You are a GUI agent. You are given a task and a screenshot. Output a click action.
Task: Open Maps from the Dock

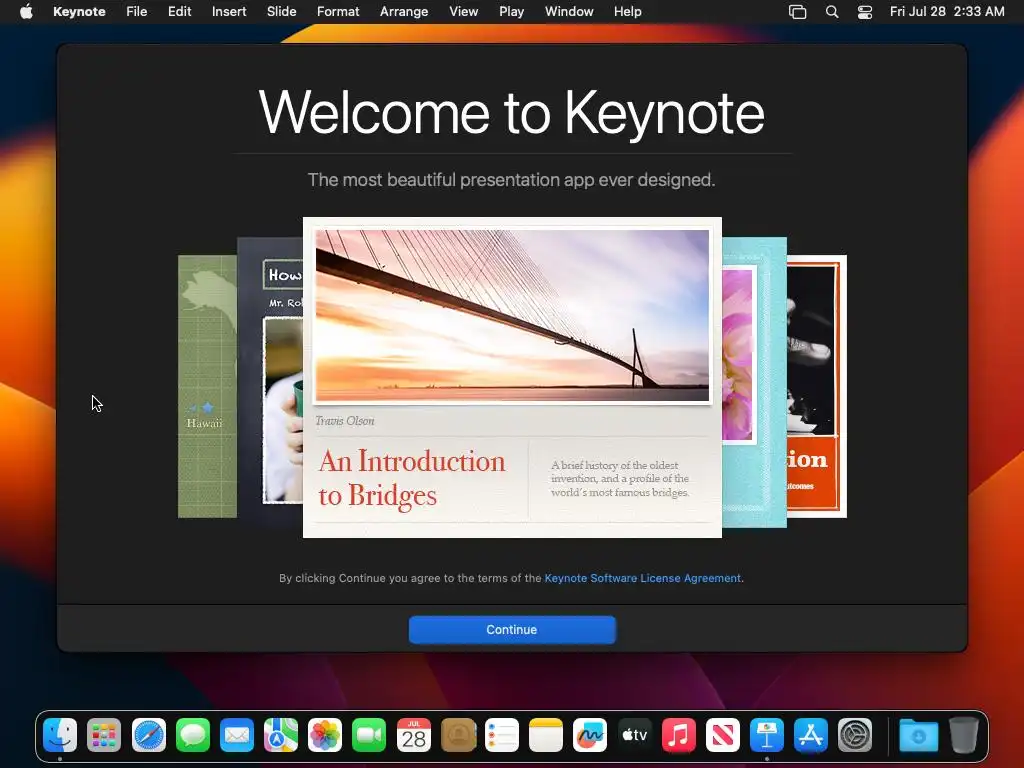coord(281,735)
